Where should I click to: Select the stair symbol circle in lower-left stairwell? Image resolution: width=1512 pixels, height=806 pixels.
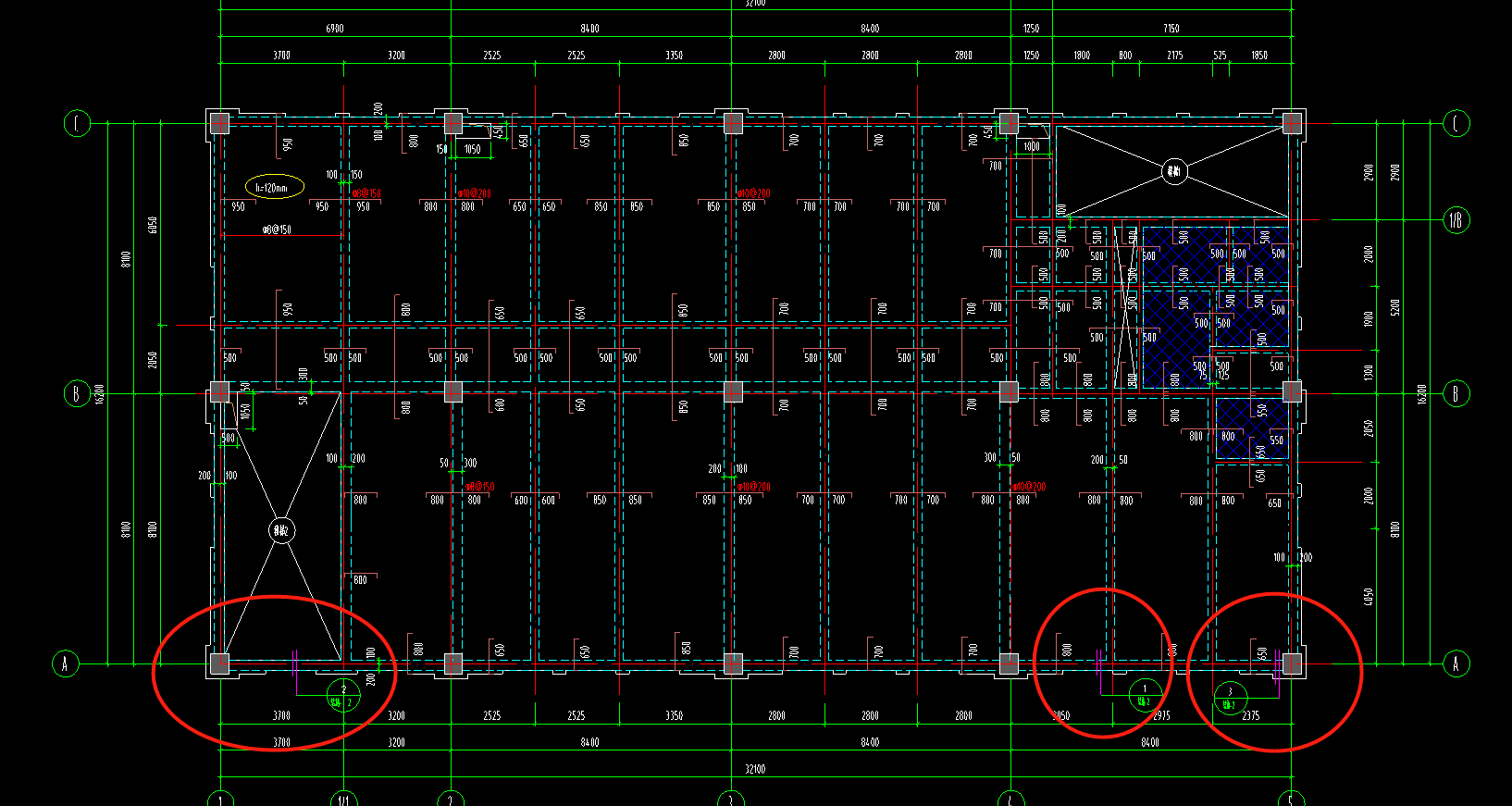[282, 530]
